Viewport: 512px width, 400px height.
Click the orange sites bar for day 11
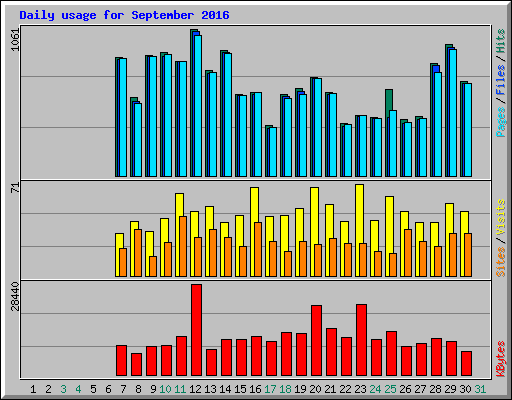tap(183, 246)
